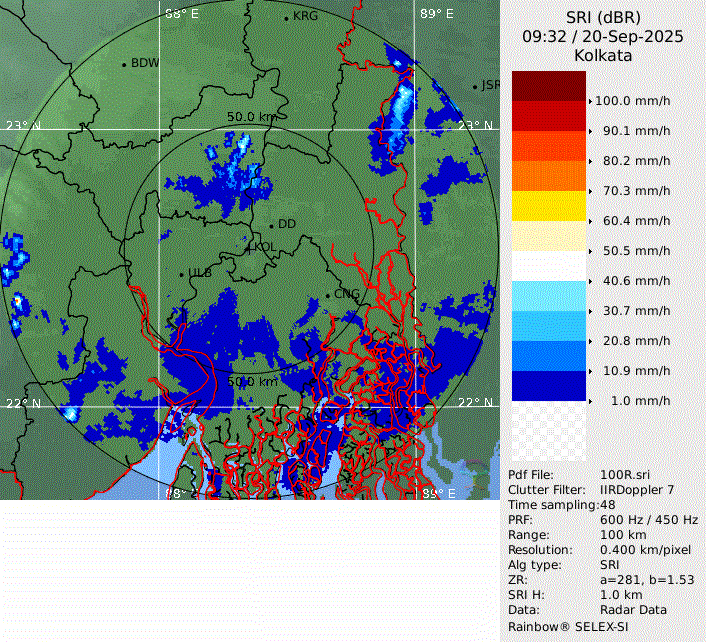Select the yellow 60.4 mm/h legend color
706x642 pixels.
pos(548,206)
